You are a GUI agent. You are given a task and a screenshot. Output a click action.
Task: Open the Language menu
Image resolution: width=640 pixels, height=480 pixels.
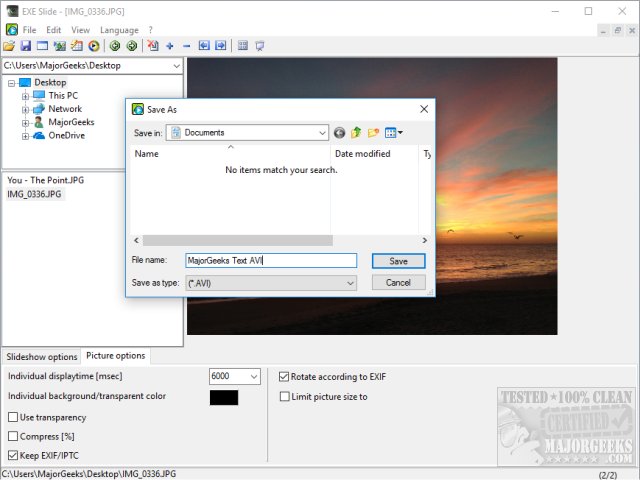click(119, 30)
